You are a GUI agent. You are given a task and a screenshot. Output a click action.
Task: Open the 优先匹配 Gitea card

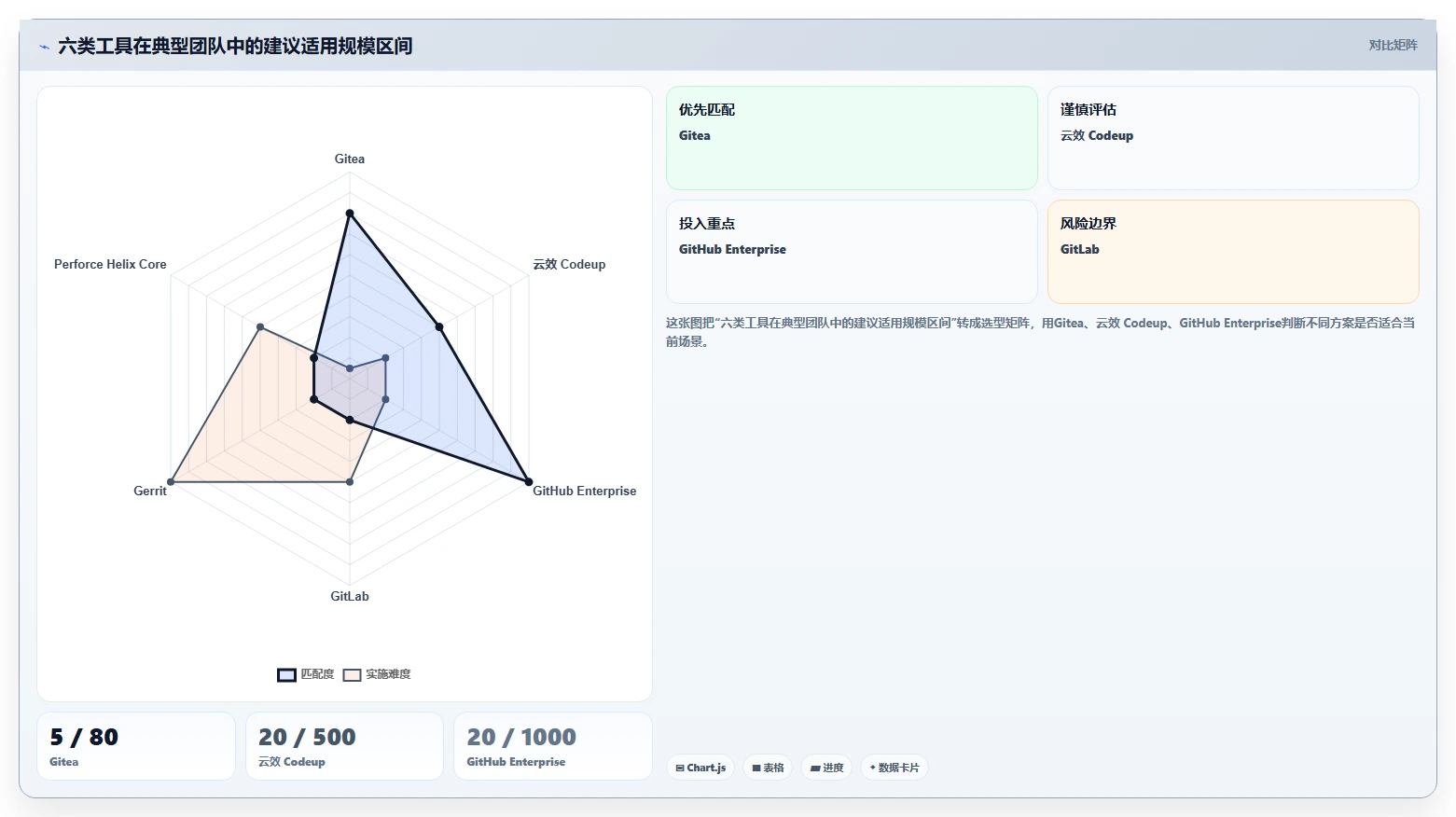tap(852, 138)
